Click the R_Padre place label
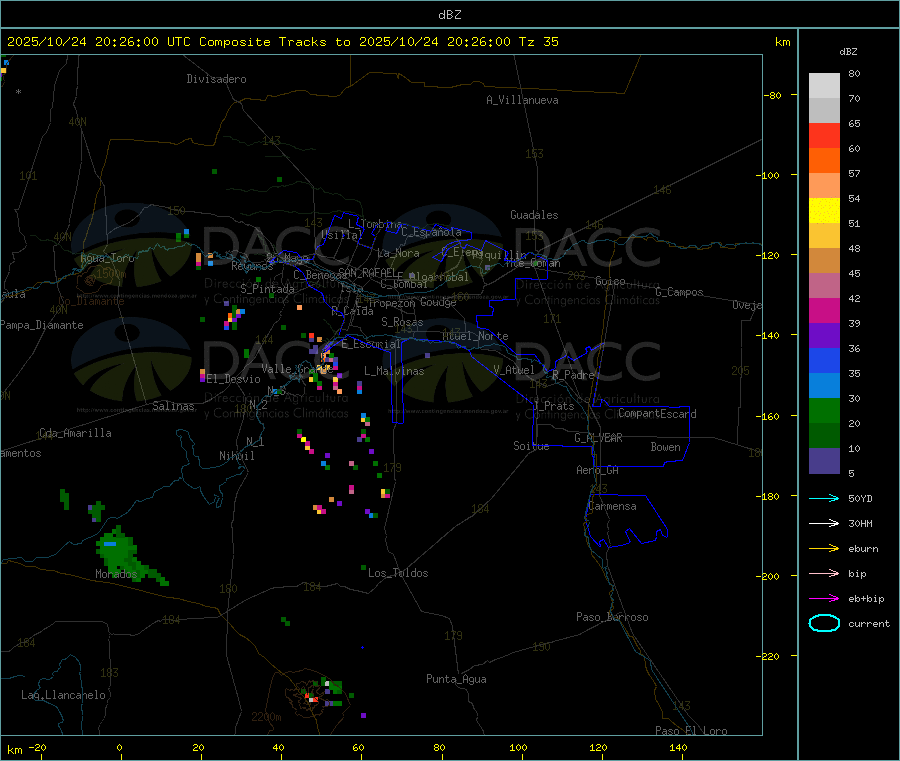 pos(573,375)
